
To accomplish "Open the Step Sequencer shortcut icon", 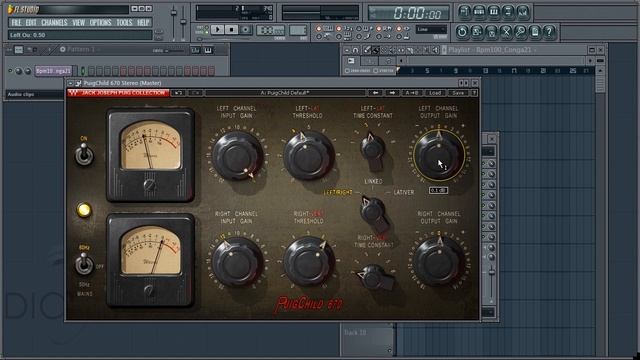I will click(x=479, y=11).
